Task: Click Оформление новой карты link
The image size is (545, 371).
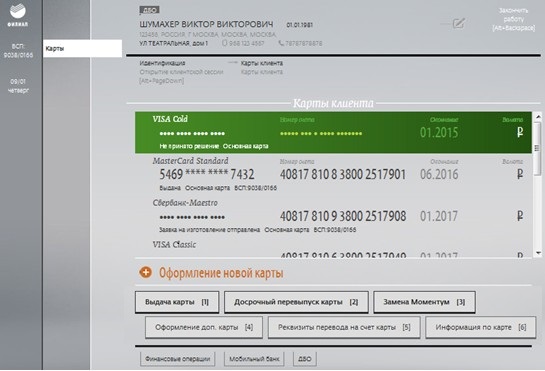Action: pos(221,273)
